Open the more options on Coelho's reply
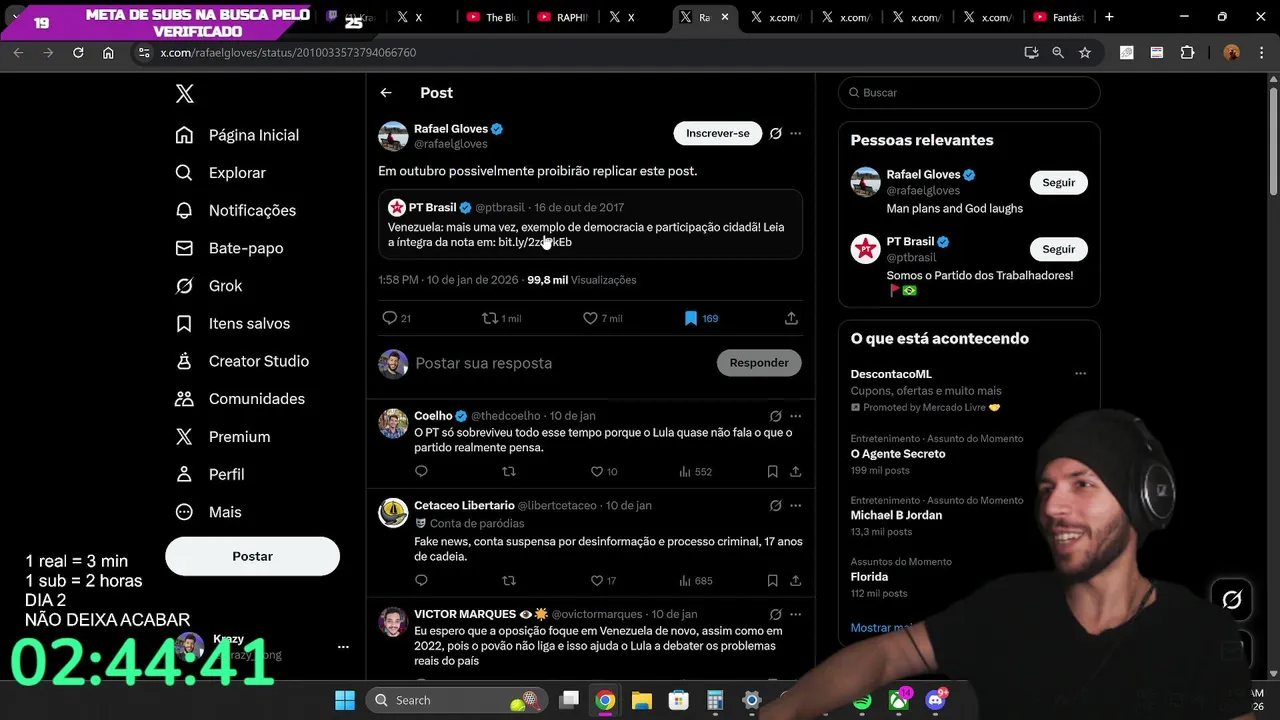1280x720 pixels. (x=795, y=416)
